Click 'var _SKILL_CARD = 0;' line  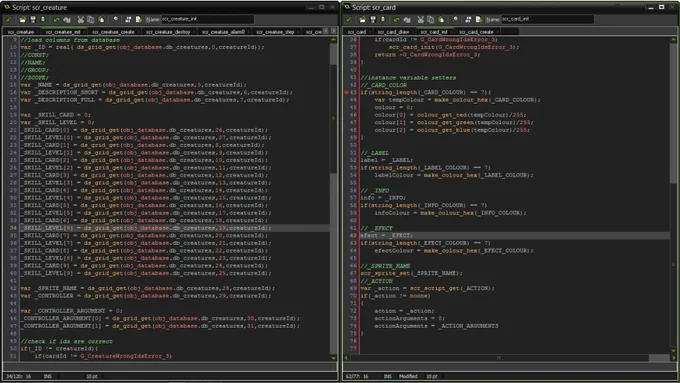[56, 115]
